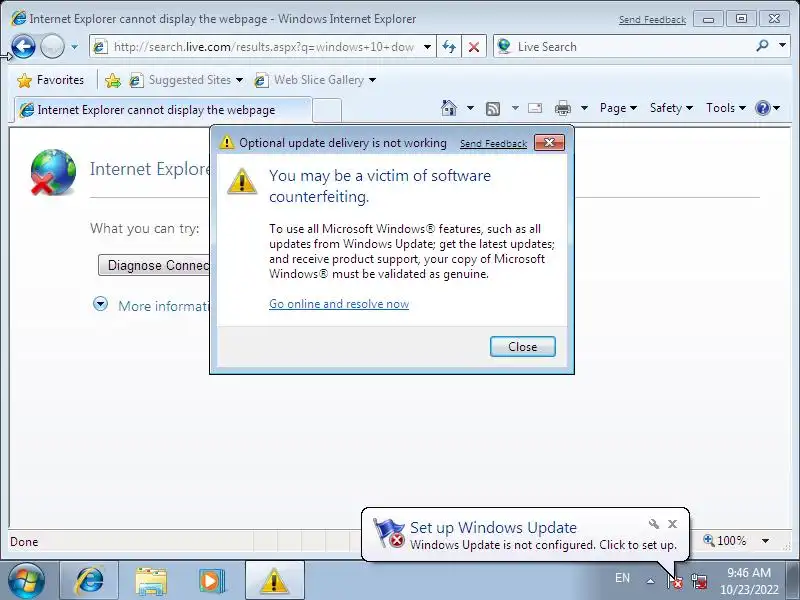
Task: Select the warning dialog taskbar button
Action: tap(274, 581)
